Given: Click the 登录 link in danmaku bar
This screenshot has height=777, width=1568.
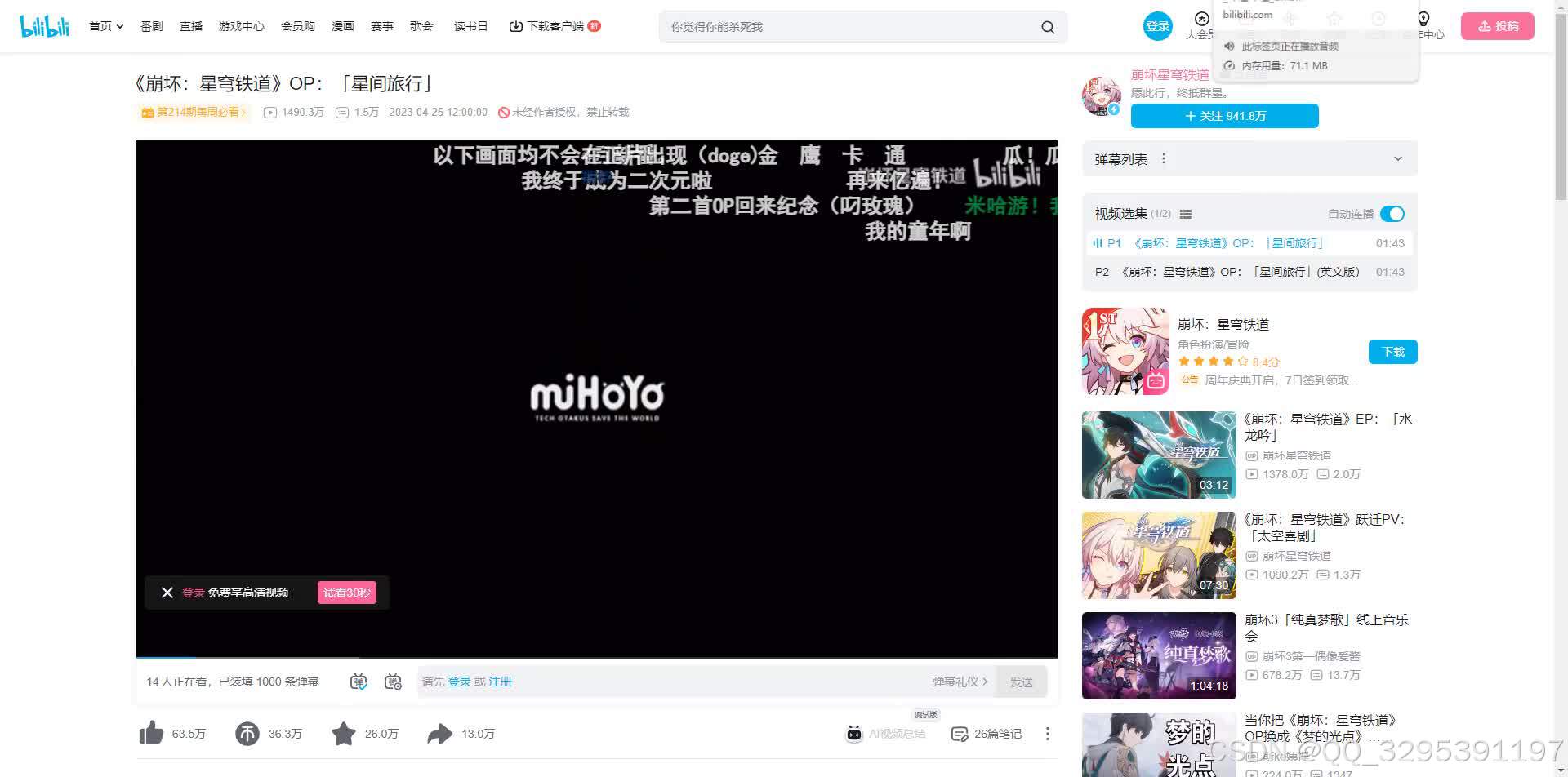Looking at the screenshot, I should pos(459,682).
